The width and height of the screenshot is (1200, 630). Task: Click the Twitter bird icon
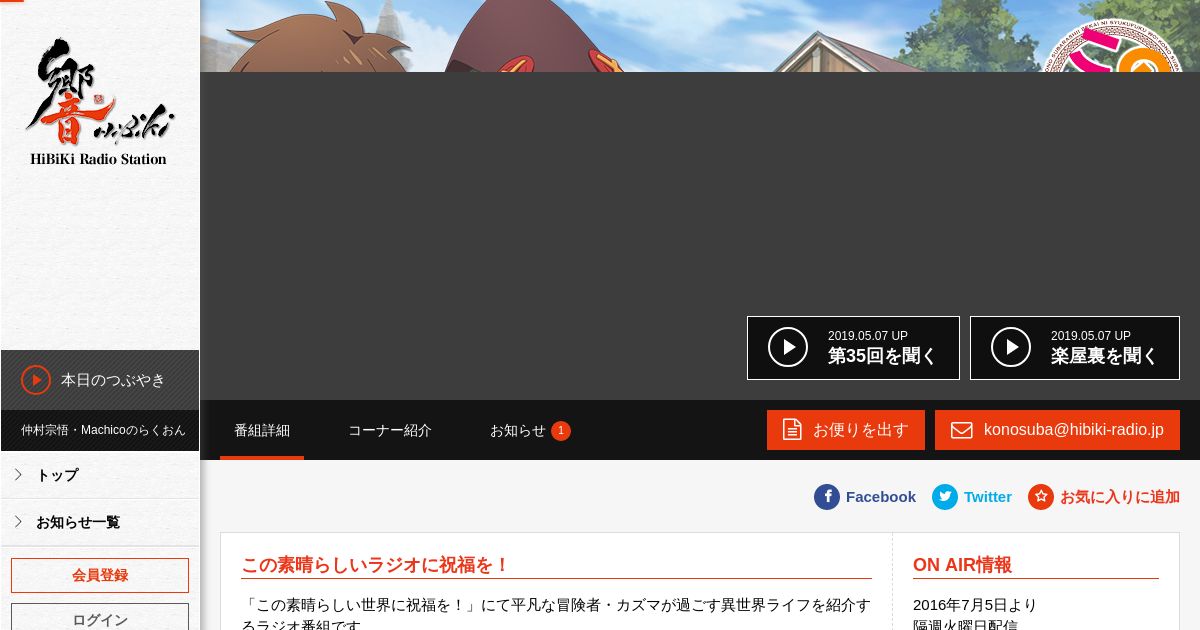click(945, 497)
